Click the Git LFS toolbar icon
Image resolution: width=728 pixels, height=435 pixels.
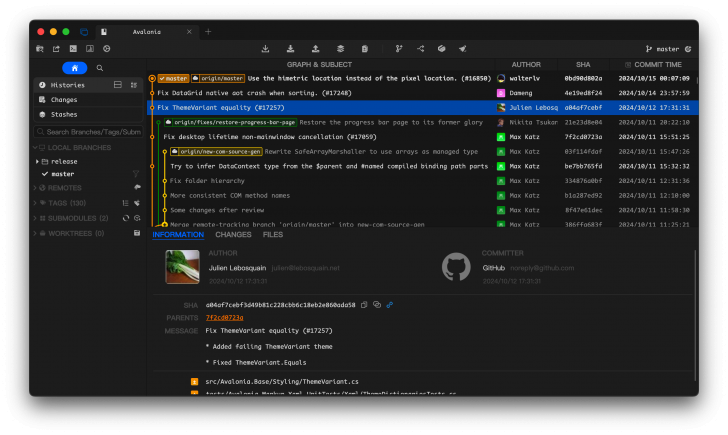pyautogui.click(x=442, y=49)
